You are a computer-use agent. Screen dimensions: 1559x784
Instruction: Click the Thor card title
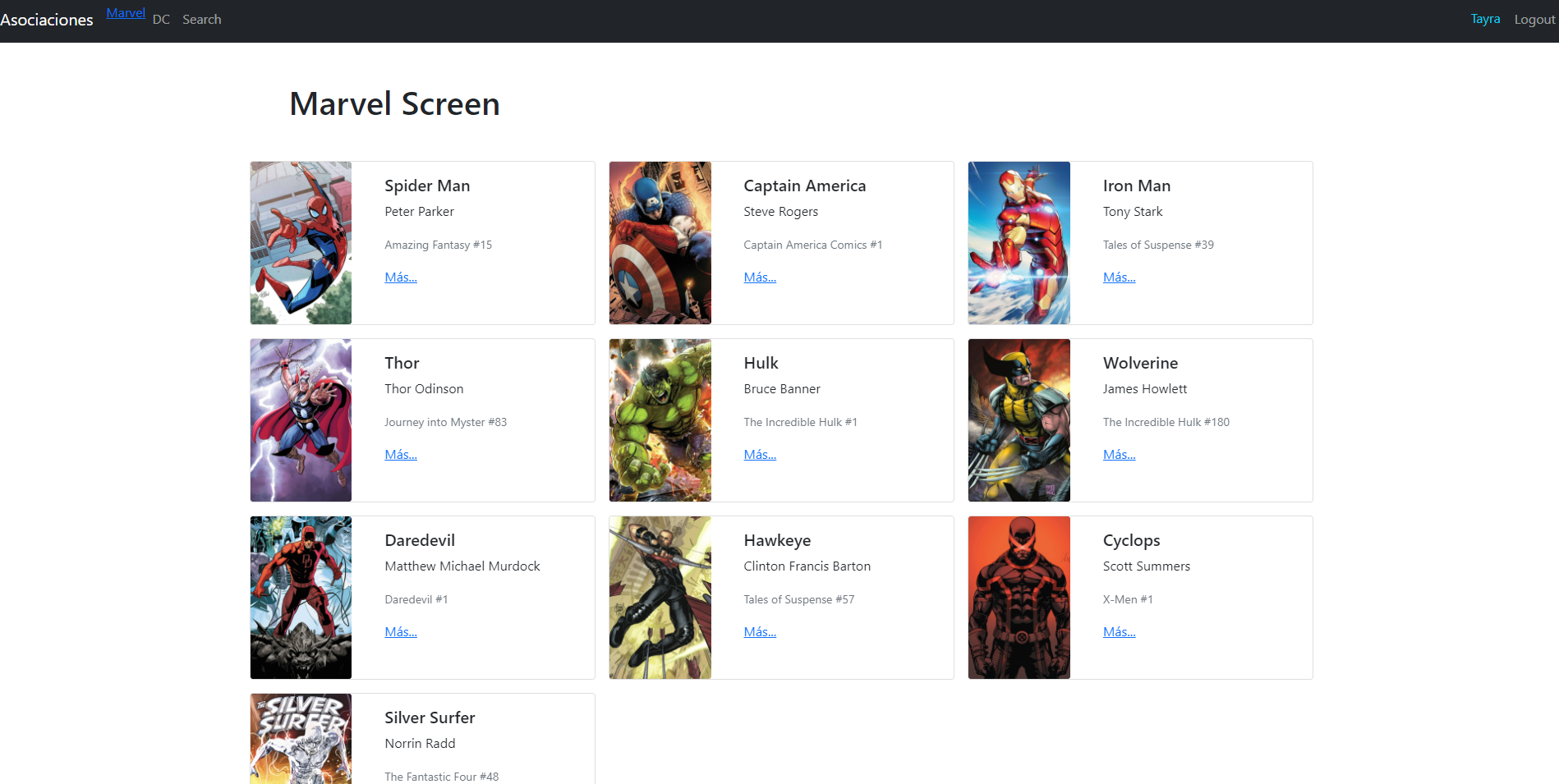[402, 363]
